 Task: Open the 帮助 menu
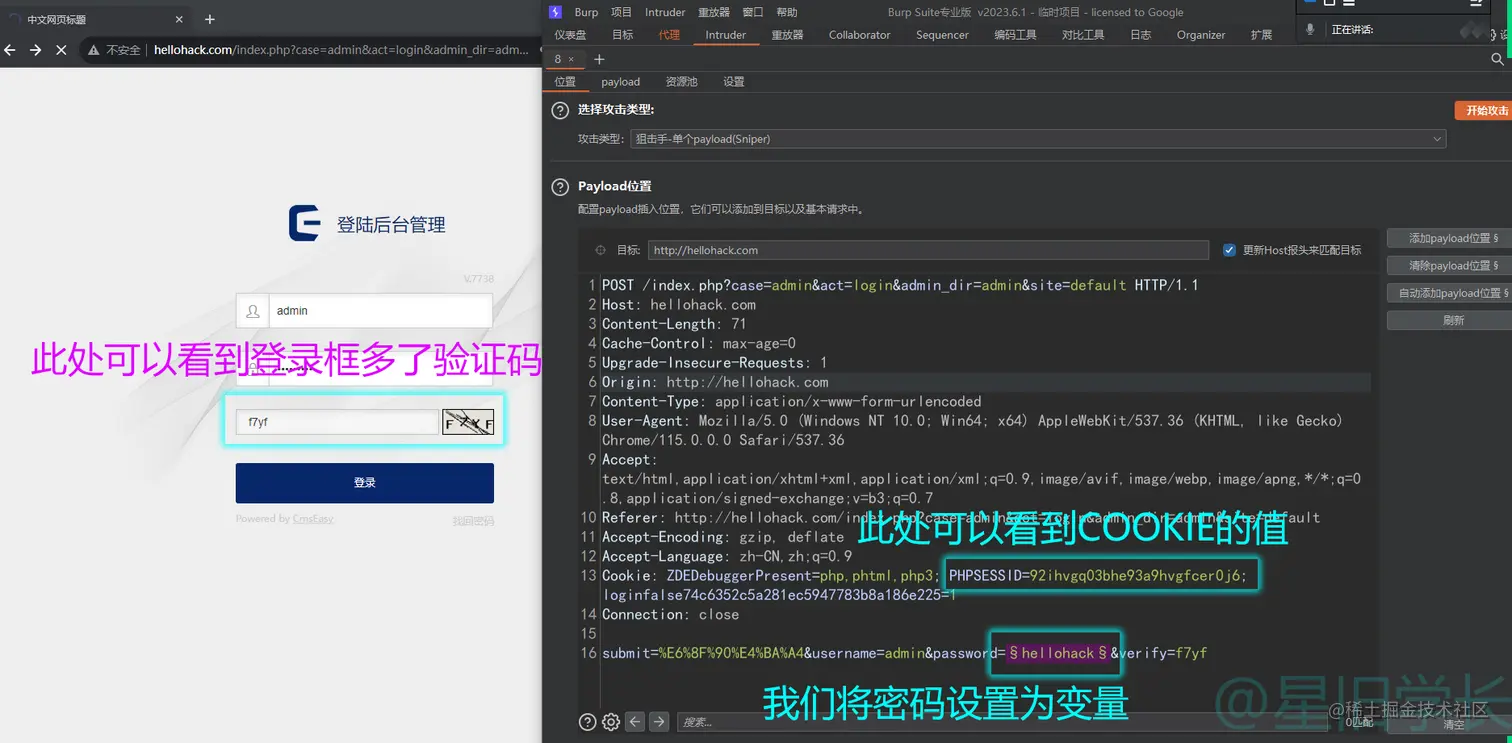(x=787, y=12)
